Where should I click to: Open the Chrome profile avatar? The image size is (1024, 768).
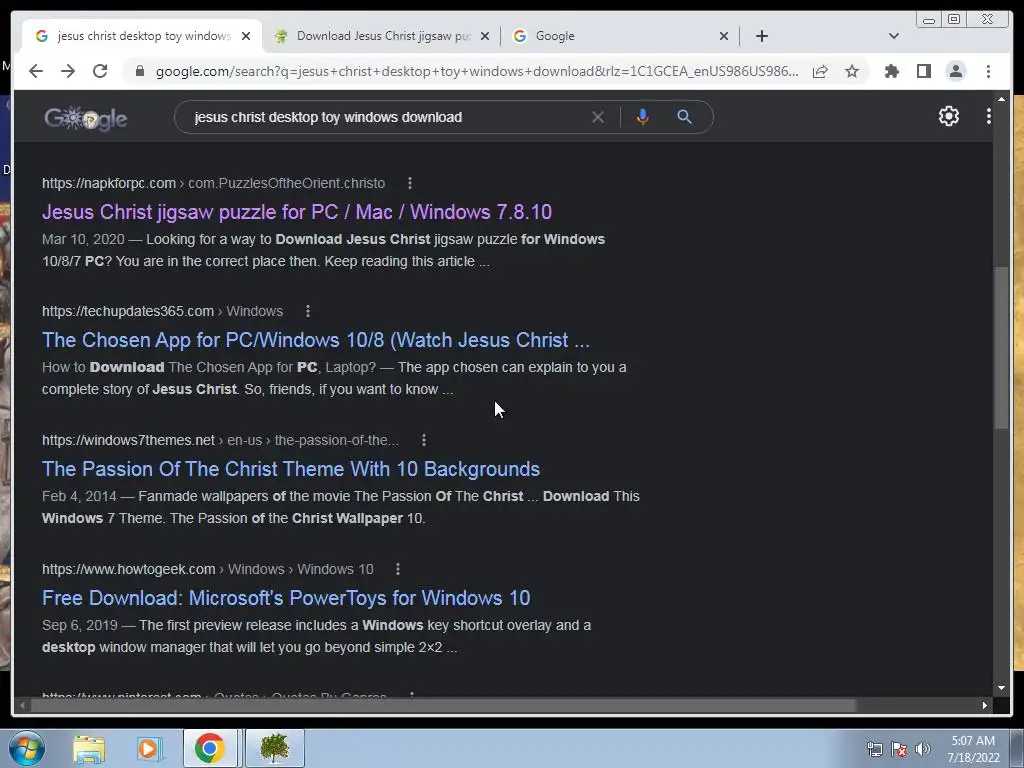pos(955,71)
